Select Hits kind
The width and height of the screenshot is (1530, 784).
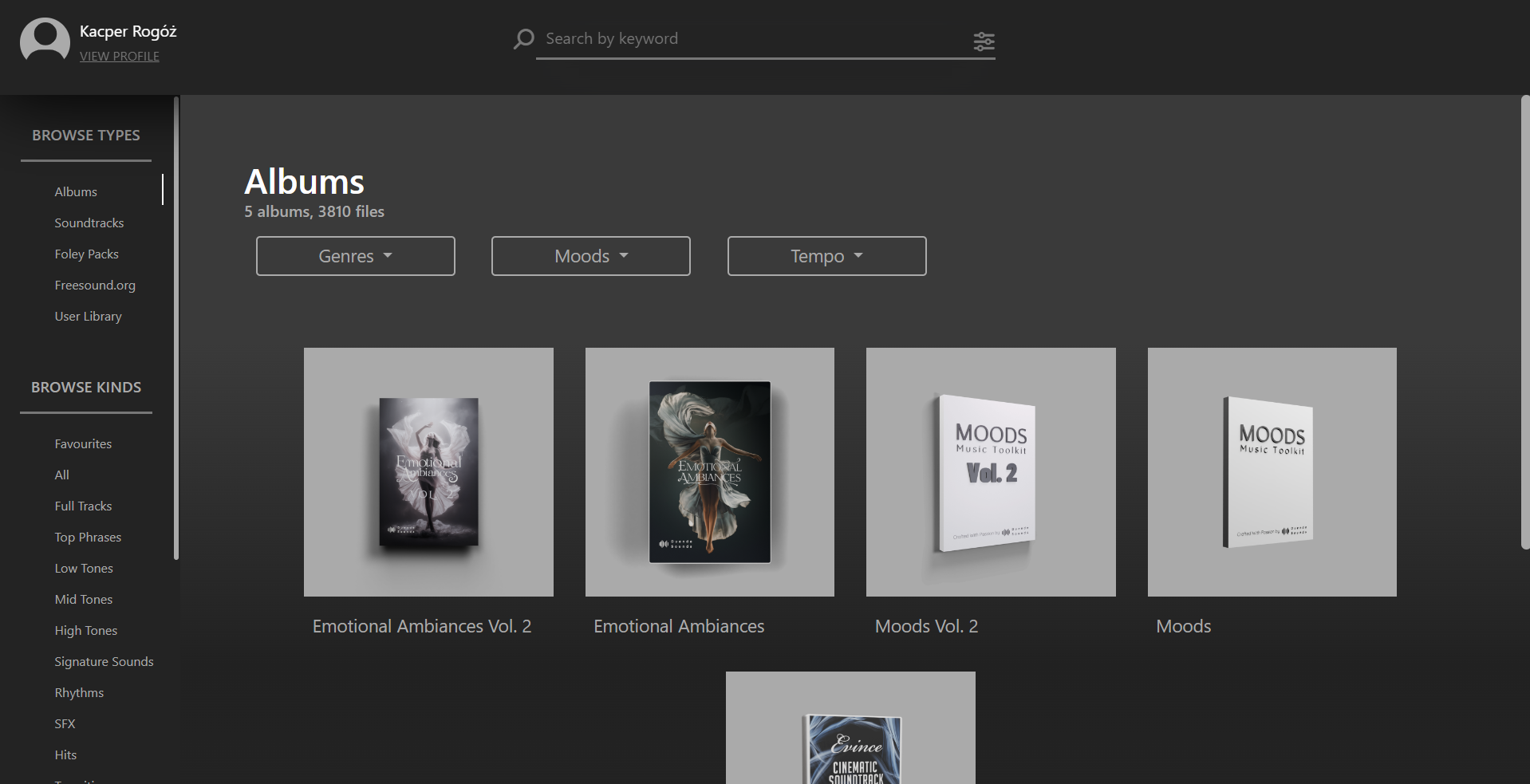click(x=65, y=755)
